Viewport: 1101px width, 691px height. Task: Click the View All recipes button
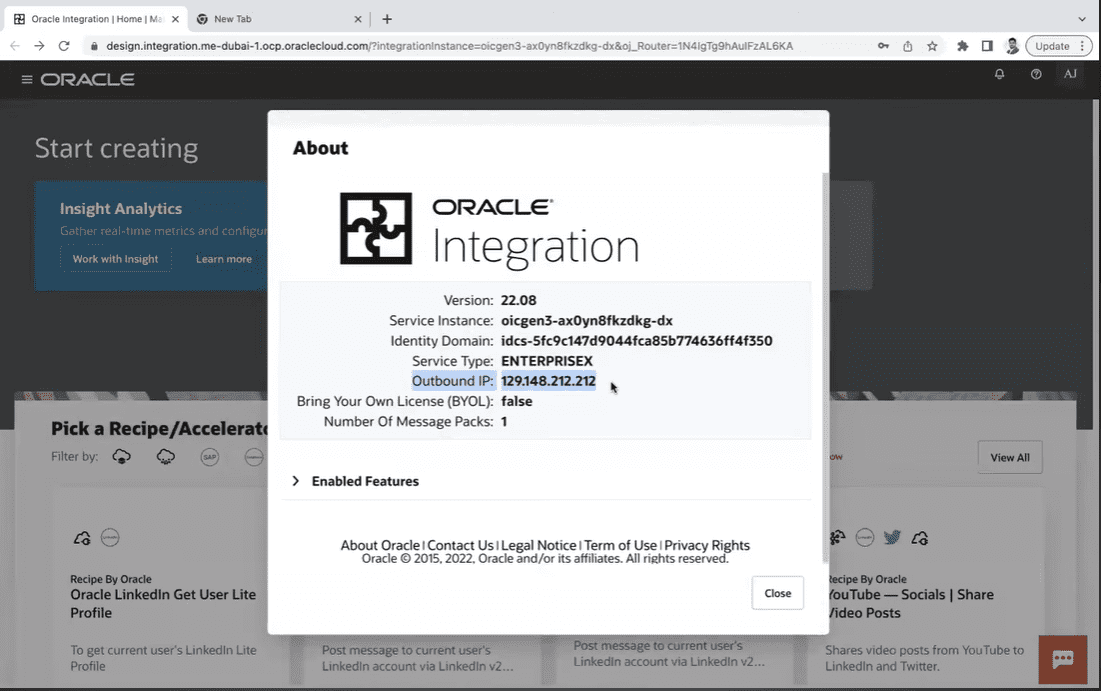[1010, 457]
